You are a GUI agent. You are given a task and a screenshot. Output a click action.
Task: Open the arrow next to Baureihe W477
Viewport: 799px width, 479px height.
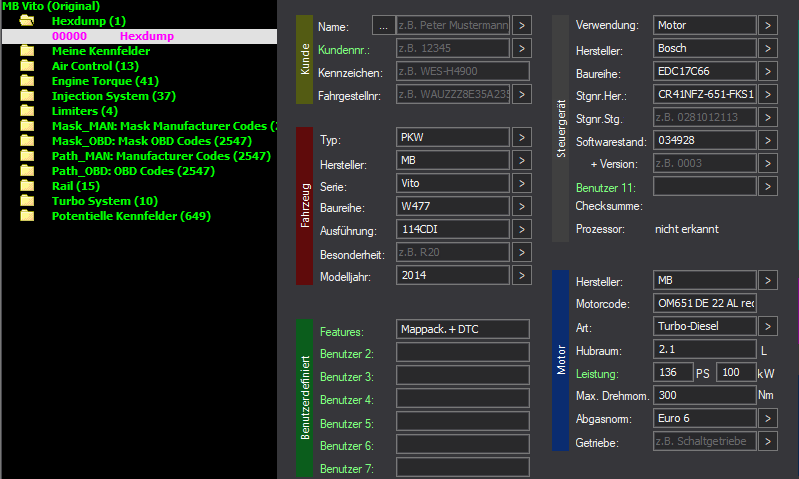pos(522,206)
